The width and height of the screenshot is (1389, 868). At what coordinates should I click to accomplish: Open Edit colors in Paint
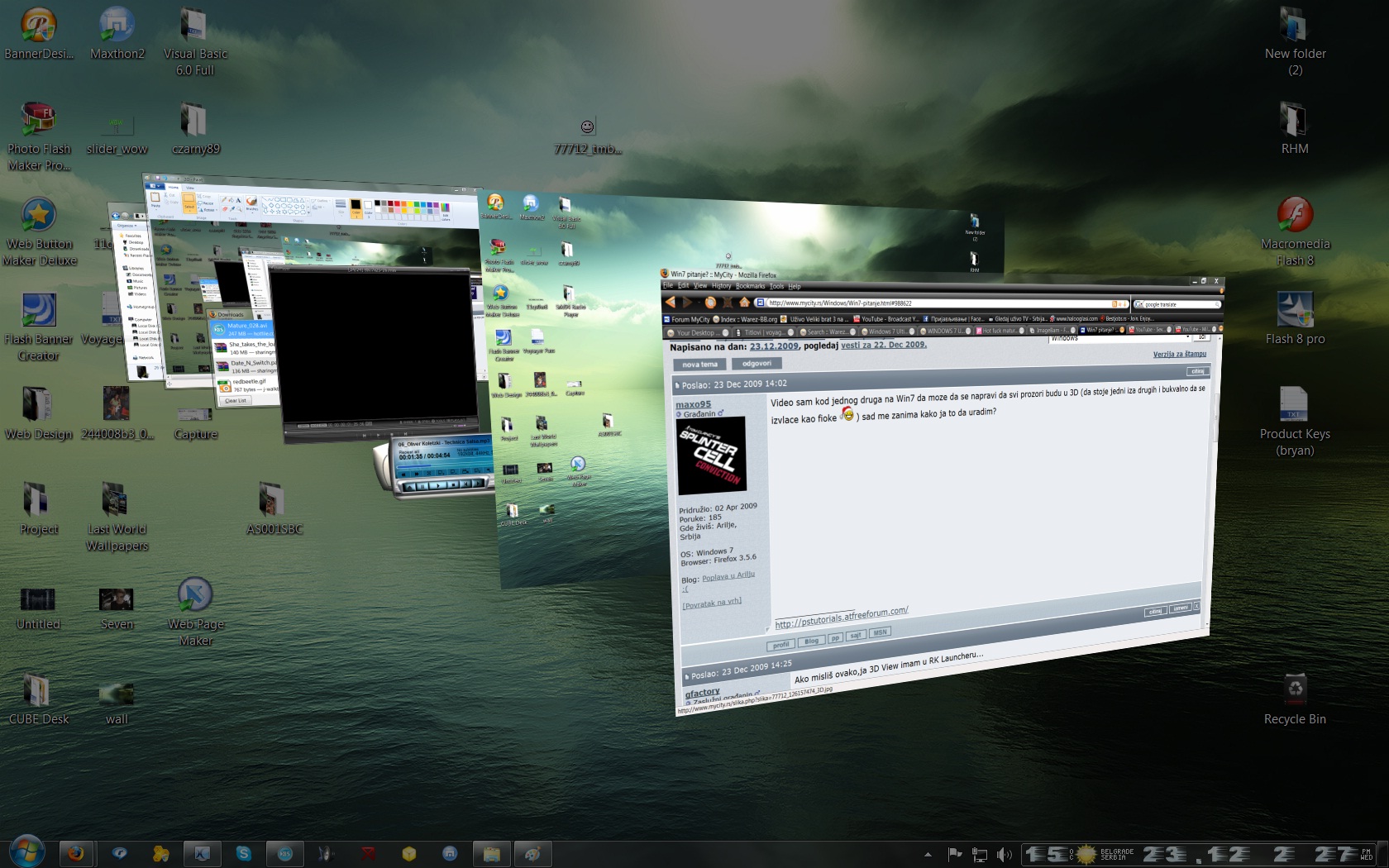coord(446,210)
